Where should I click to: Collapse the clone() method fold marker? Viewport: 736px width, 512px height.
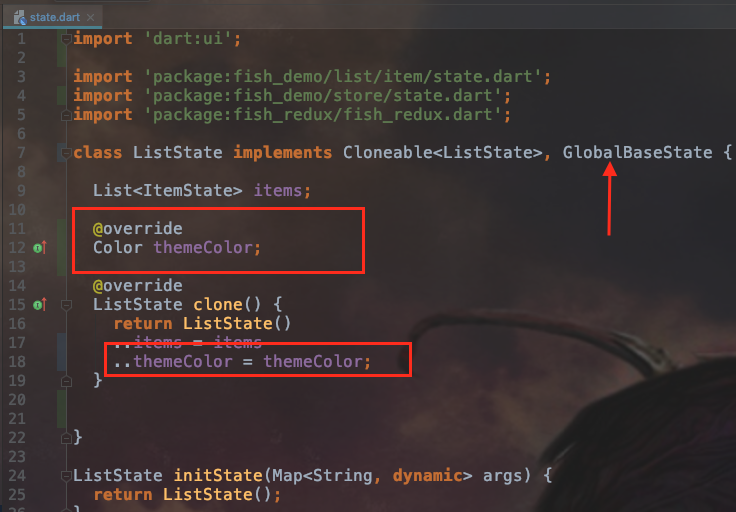click(66, 305)
